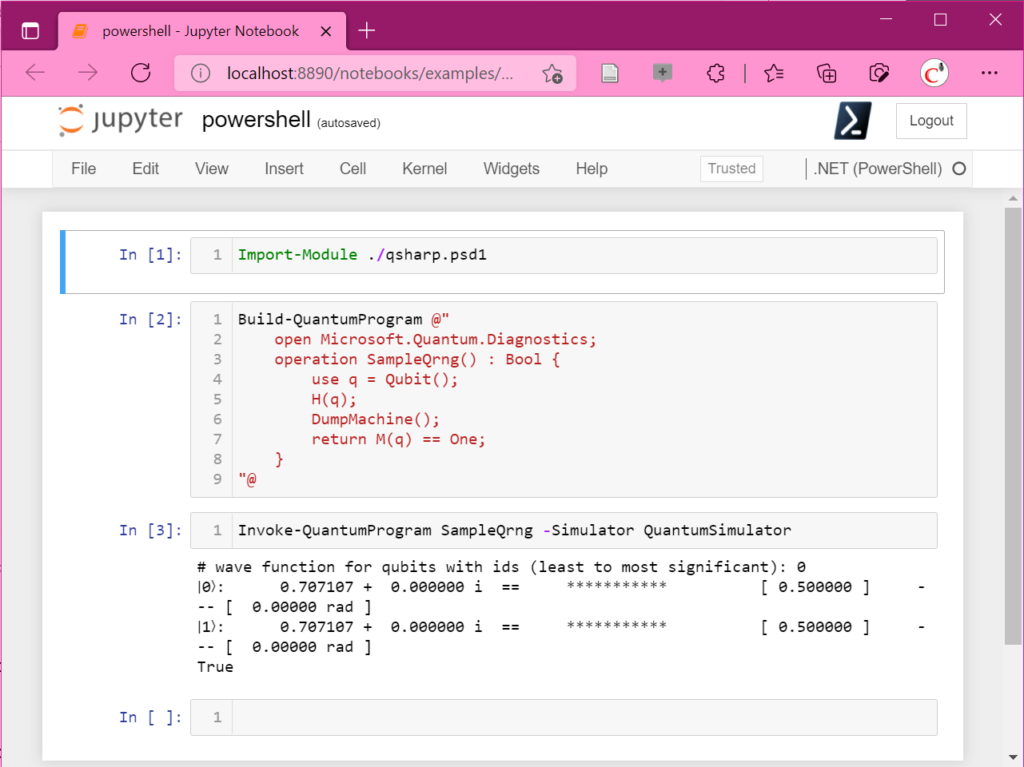Click the Jupyter logo

[120, 120]
